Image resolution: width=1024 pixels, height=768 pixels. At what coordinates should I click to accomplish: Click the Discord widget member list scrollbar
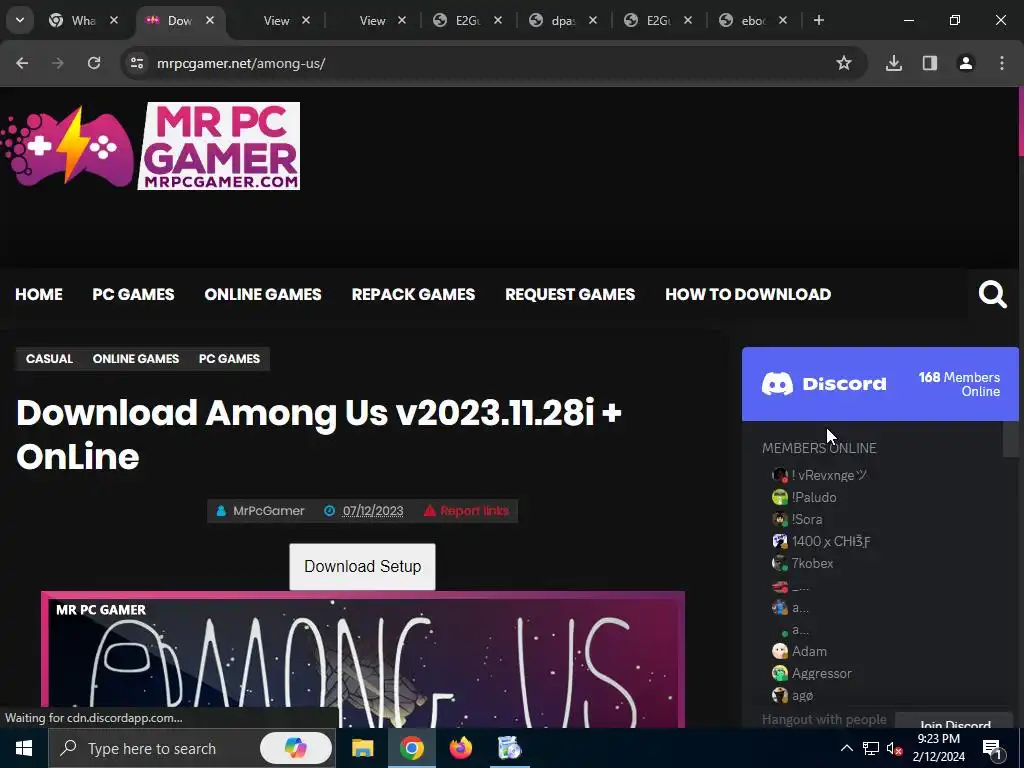1010,440
